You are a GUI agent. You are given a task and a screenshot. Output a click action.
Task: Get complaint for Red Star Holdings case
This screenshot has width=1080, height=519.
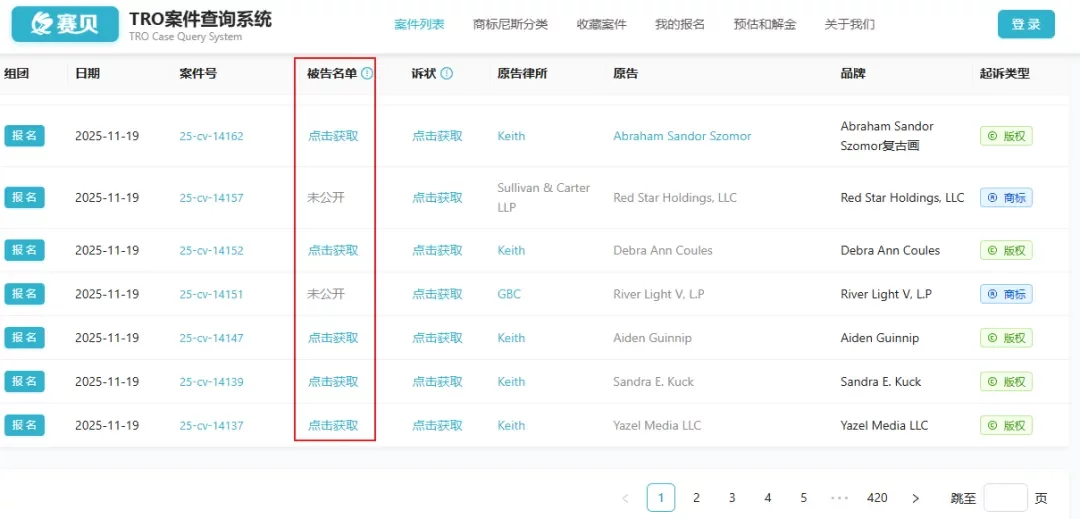pyautogui.click(x=437, y=198)
